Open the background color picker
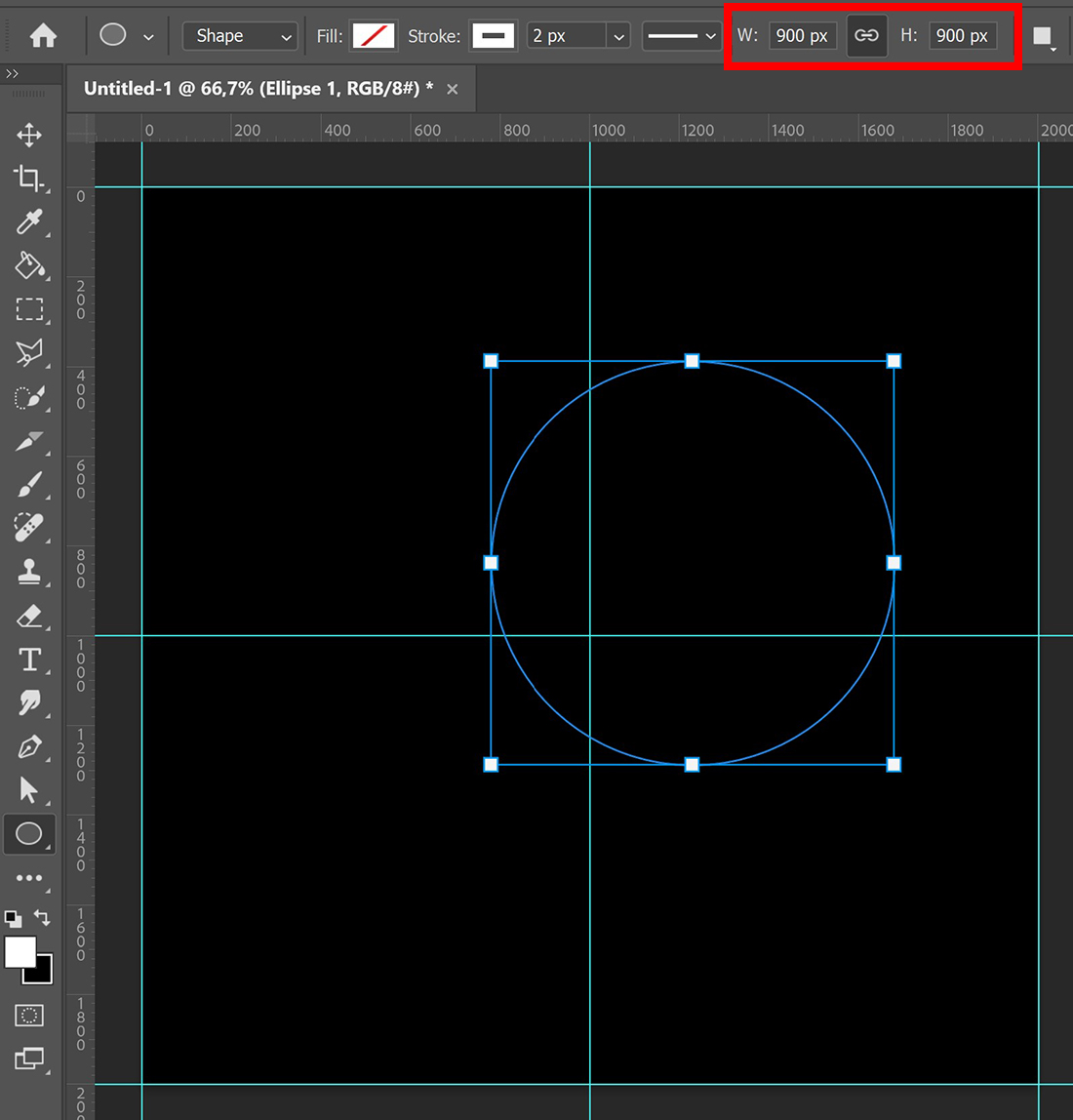 click(41, 973)
